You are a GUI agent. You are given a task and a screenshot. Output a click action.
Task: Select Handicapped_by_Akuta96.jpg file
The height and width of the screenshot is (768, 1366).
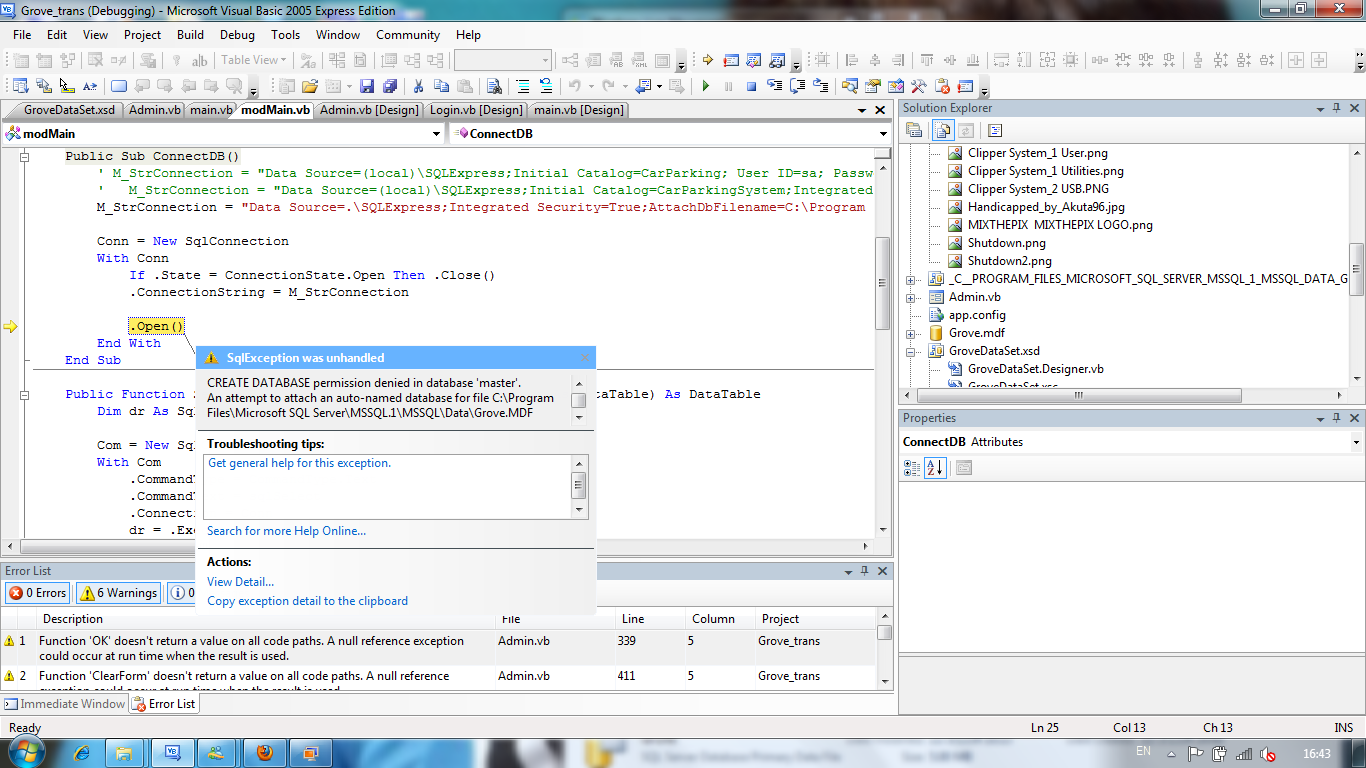pos(1044,207)
